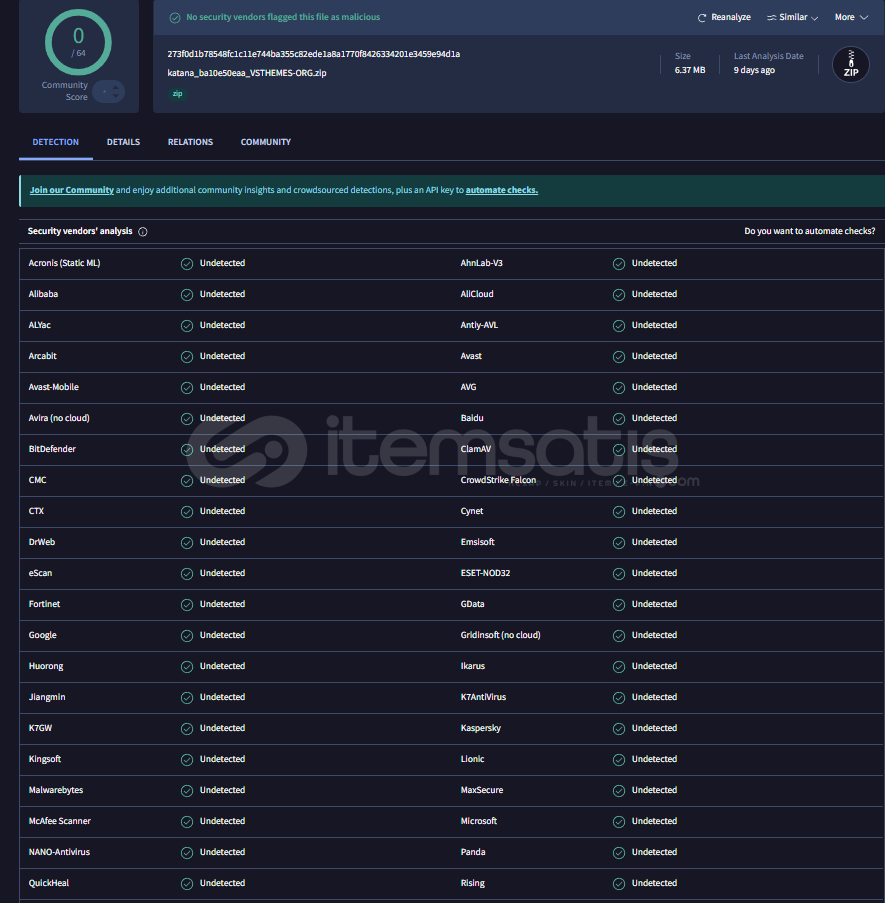This screenshot has width=885, height=903.
Task: Click the Undetected result for eScan
Action: [x=222, y=573]
